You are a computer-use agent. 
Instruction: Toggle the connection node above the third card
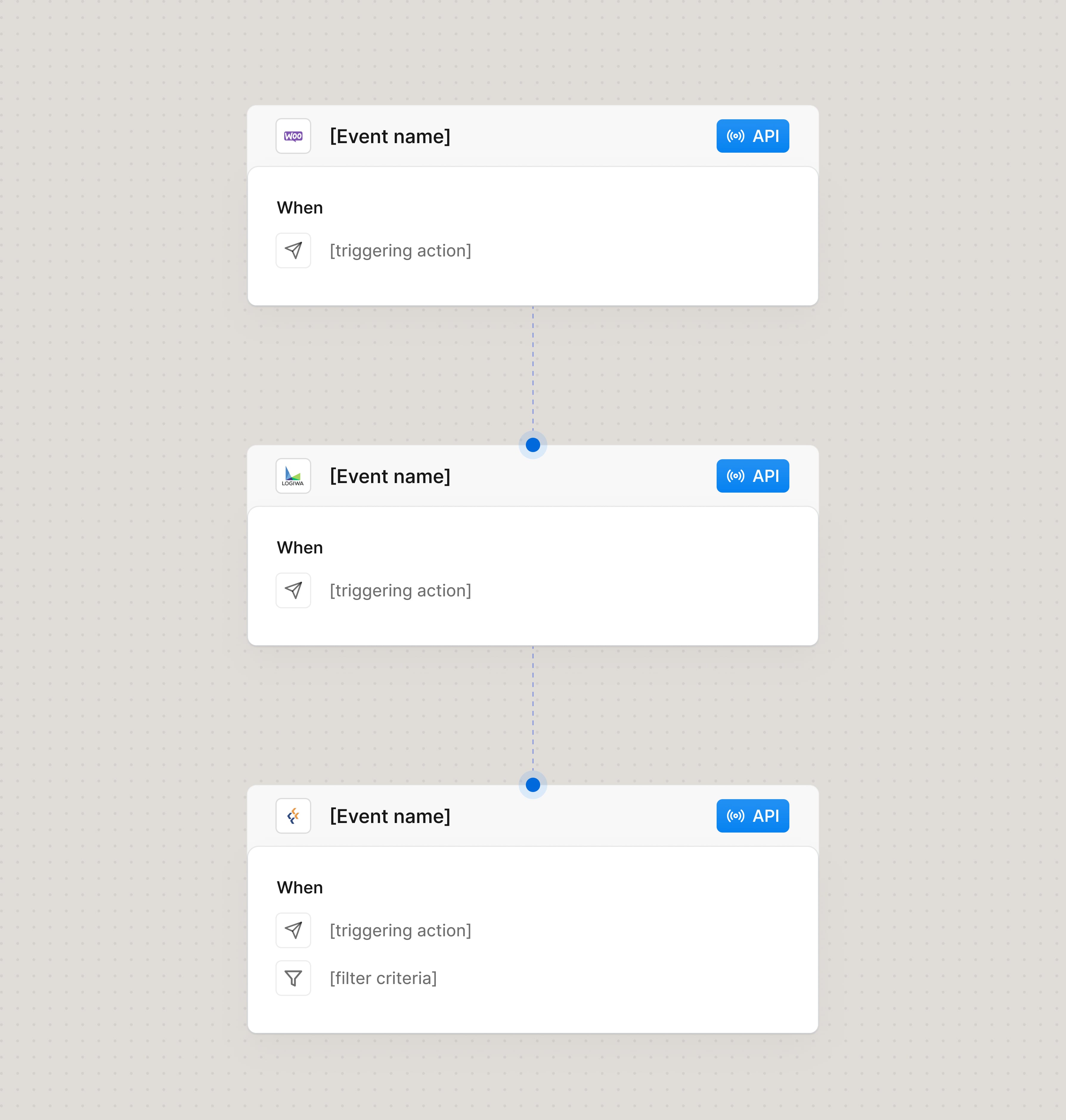[532, 785]
